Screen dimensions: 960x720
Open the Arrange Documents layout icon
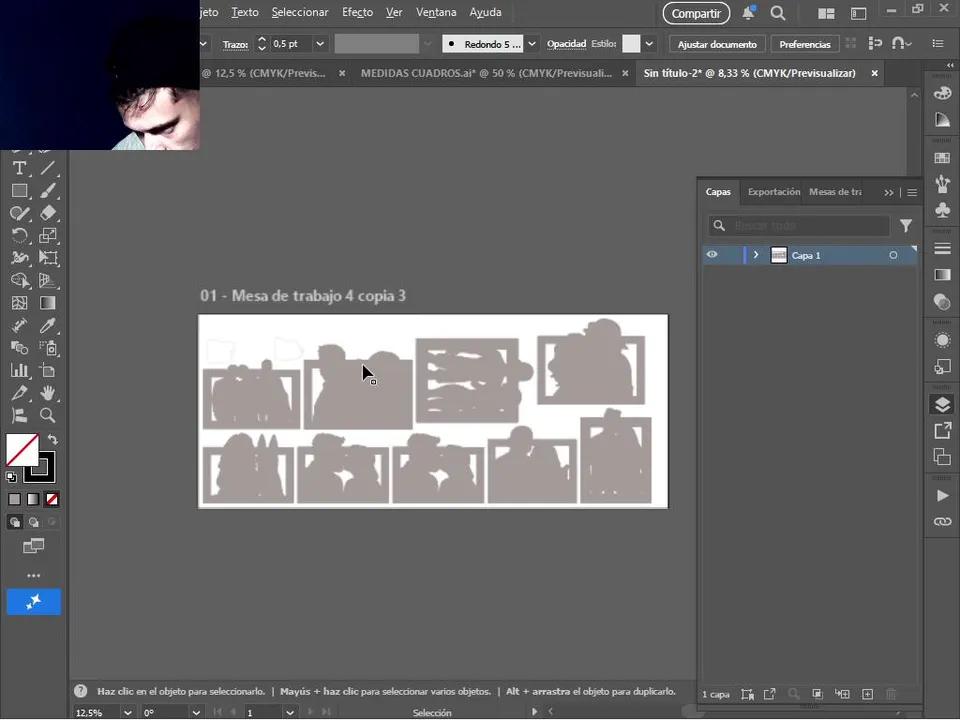click(826, 13)
